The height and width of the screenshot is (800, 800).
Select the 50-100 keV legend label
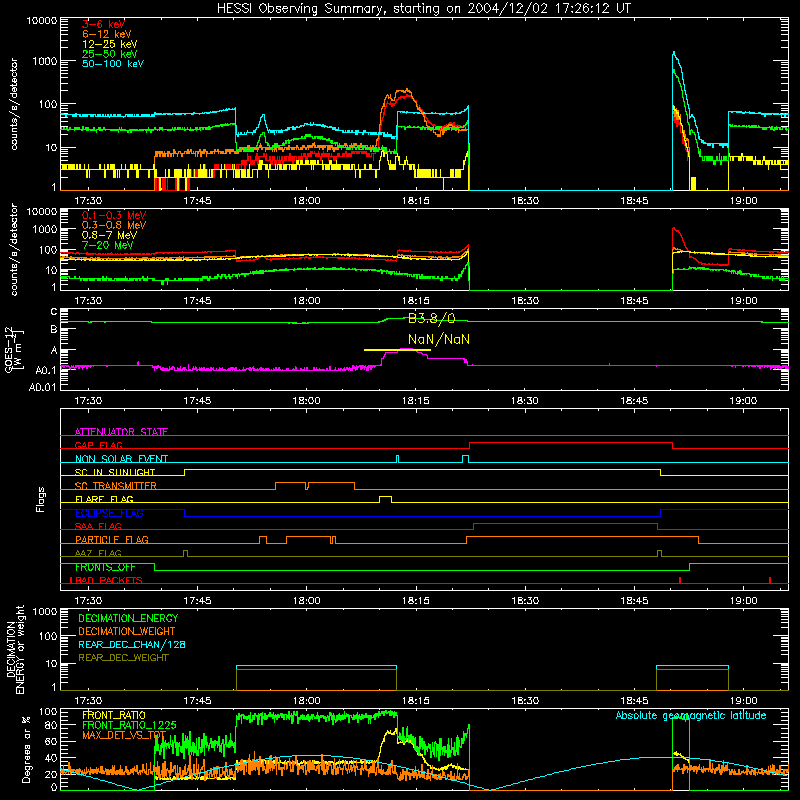[113, 64]
